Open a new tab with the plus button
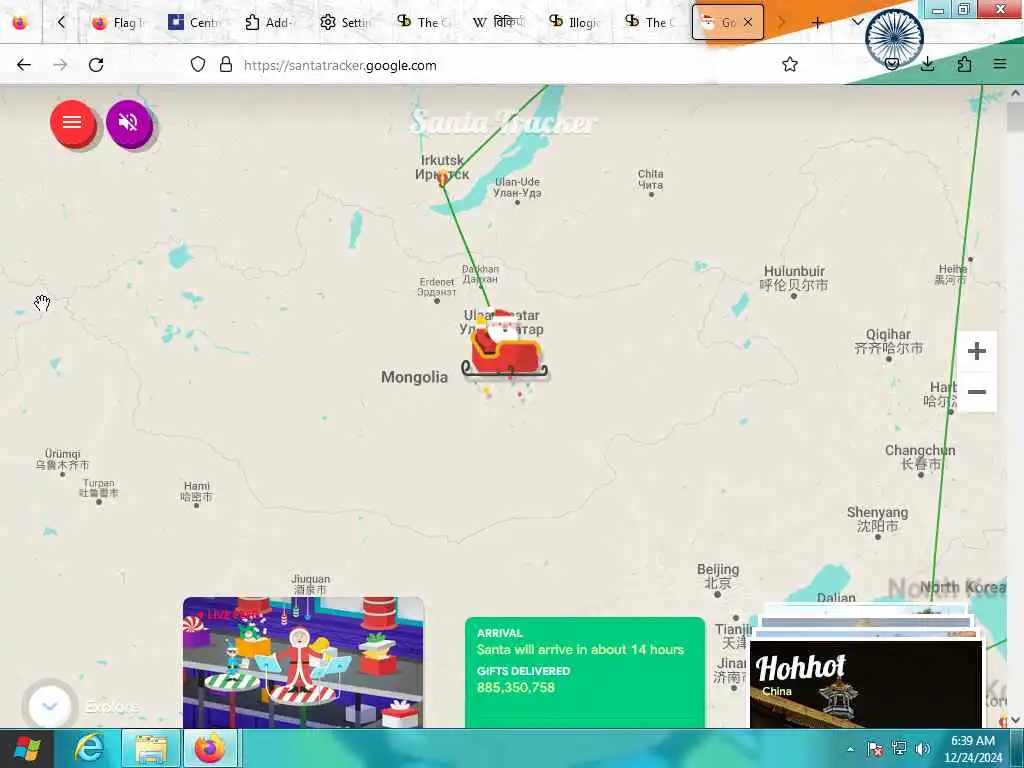This screenshot has height=768, width=1024. pyautogui.click(x=817, y=22)
